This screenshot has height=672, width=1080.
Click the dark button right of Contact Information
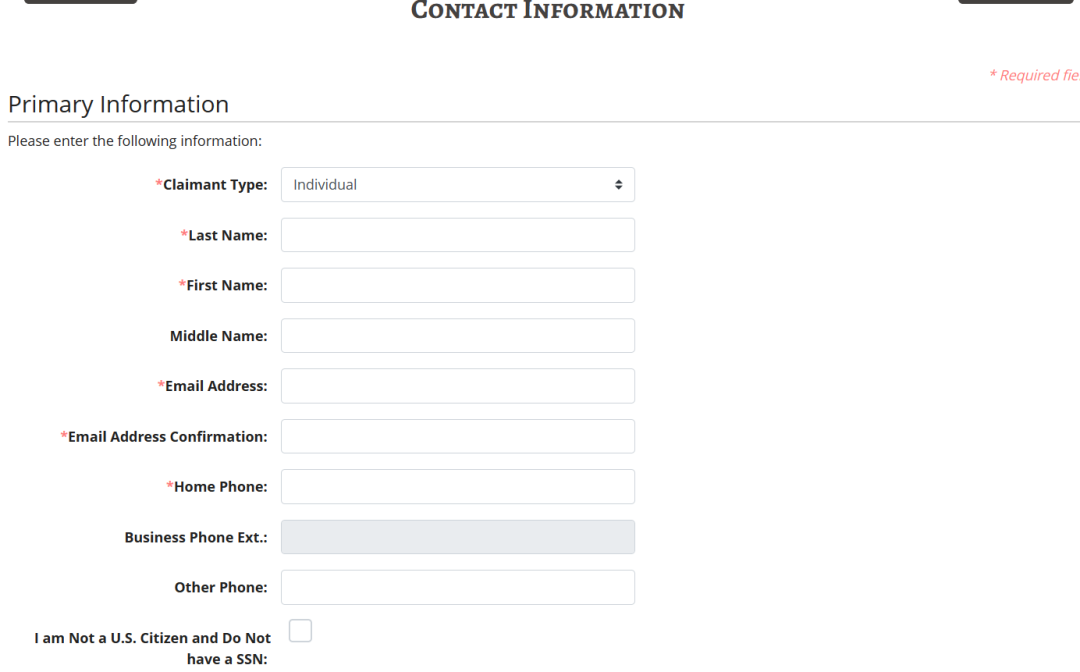click(1015, 1)
